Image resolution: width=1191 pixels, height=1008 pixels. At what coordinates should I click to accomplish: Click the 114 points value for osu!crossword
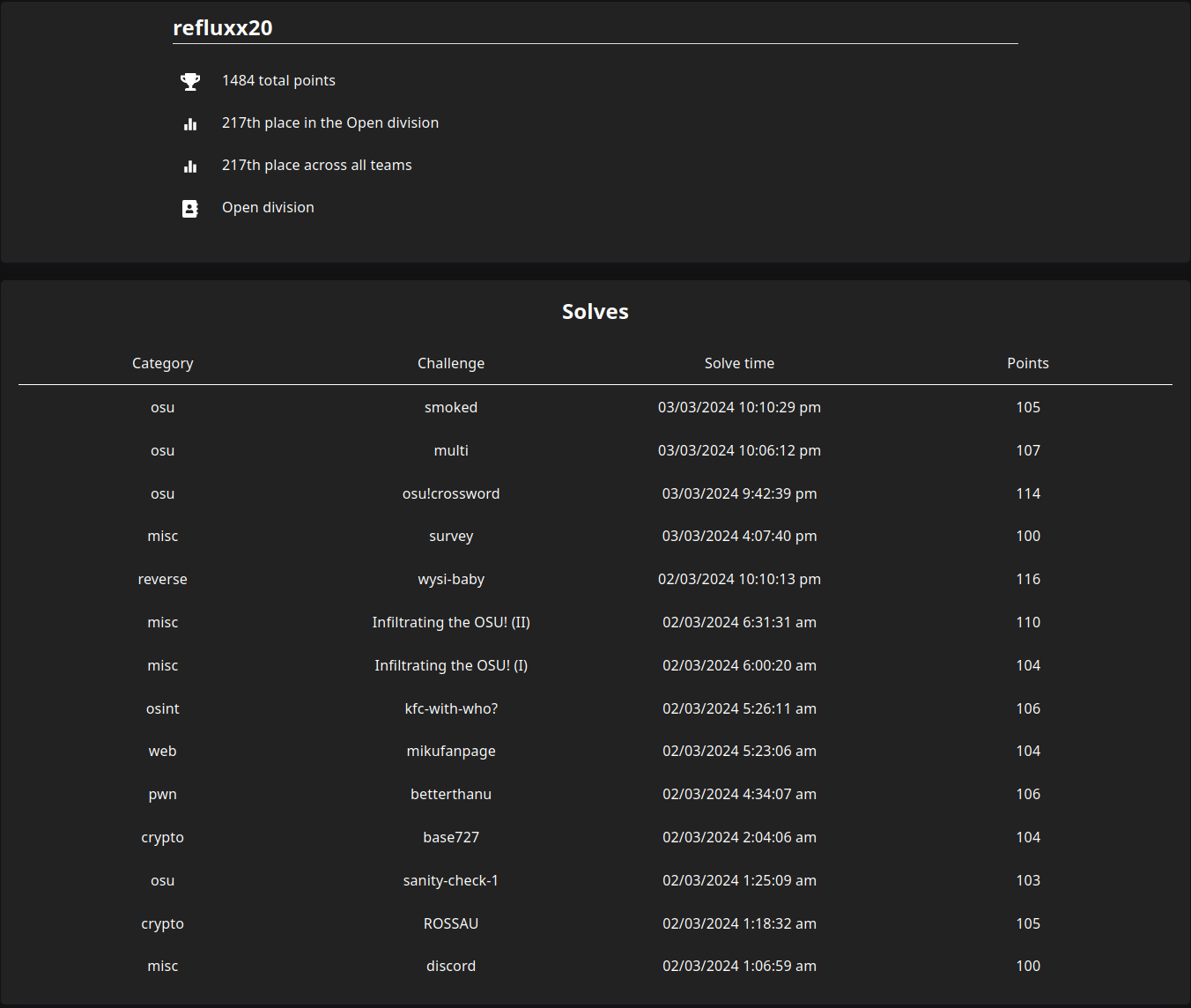click(x=1028, y=493)
